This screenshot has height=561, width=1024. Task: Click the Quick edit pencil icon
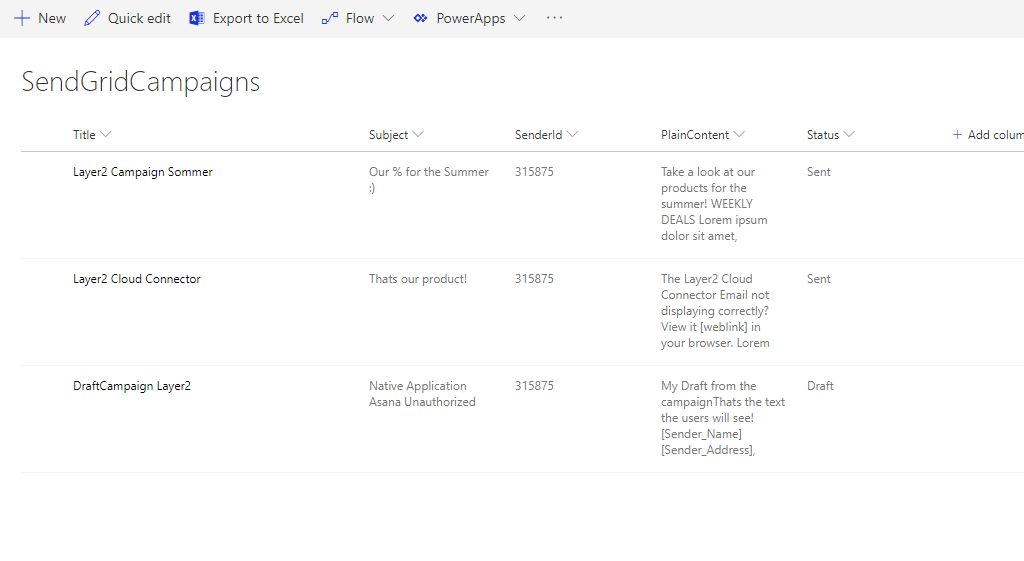click(x=92, y=18)
